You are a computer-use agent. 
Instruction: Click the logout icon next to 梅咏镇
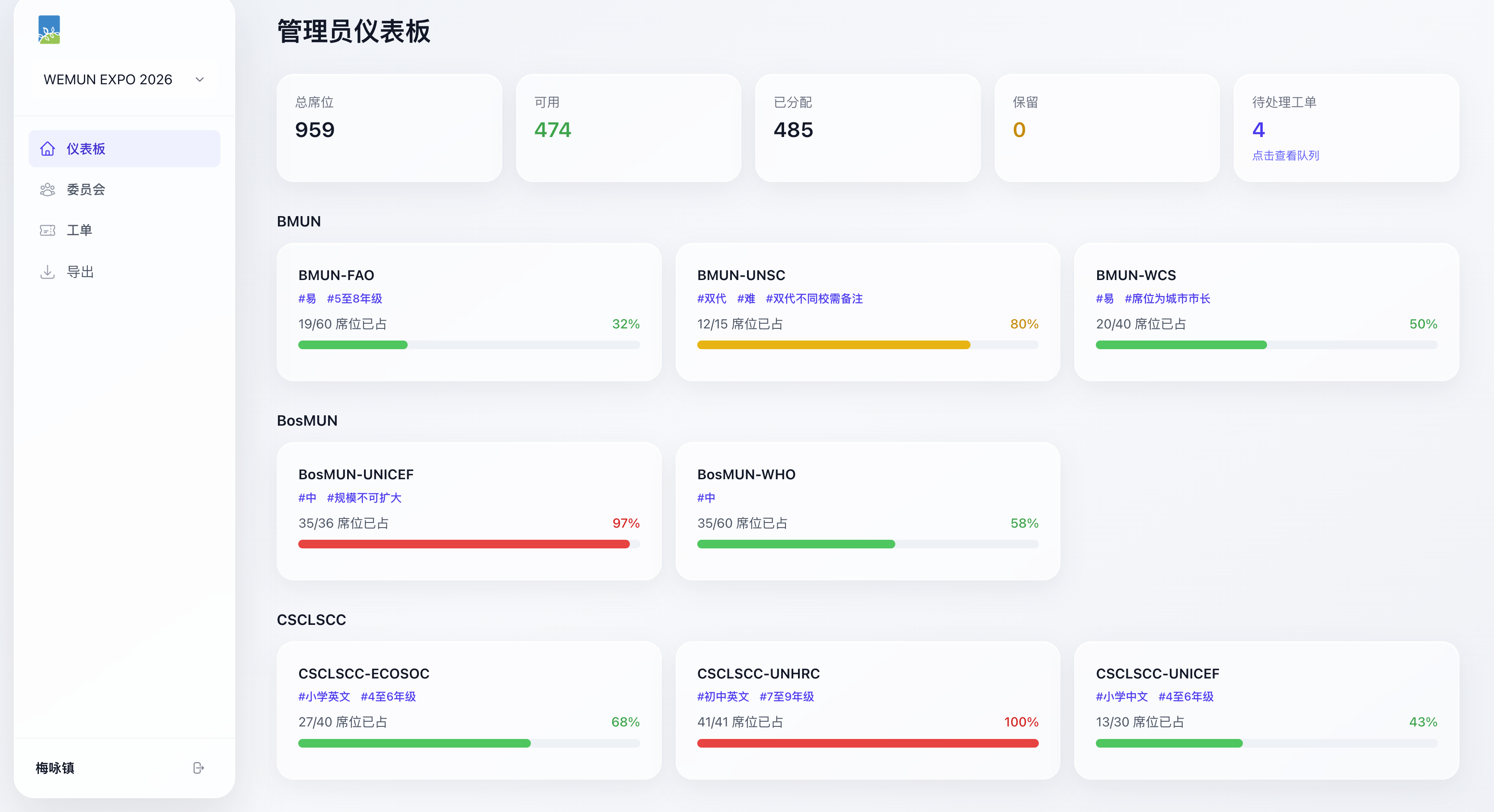(198, 768)
